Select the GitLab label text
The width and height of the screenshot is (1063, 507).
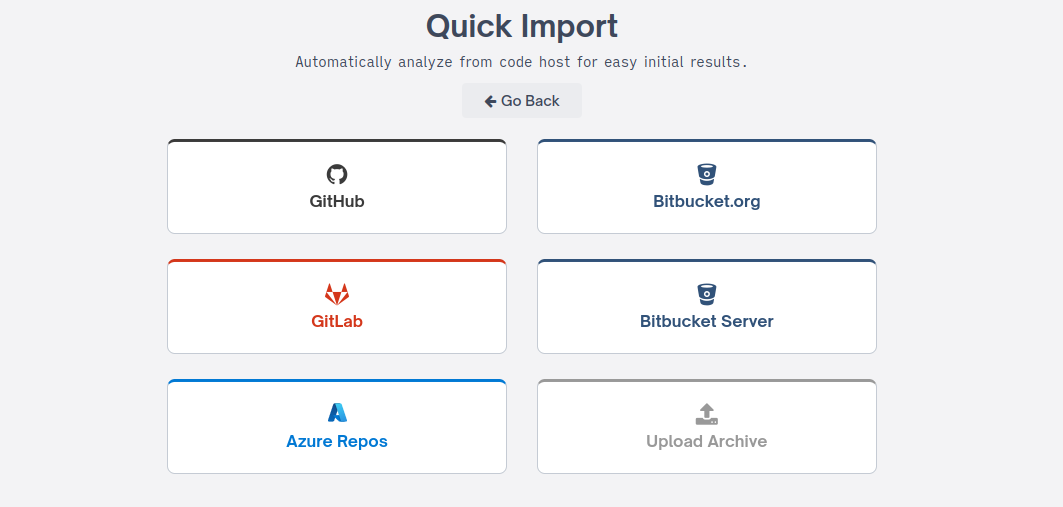tap(337, 321)
